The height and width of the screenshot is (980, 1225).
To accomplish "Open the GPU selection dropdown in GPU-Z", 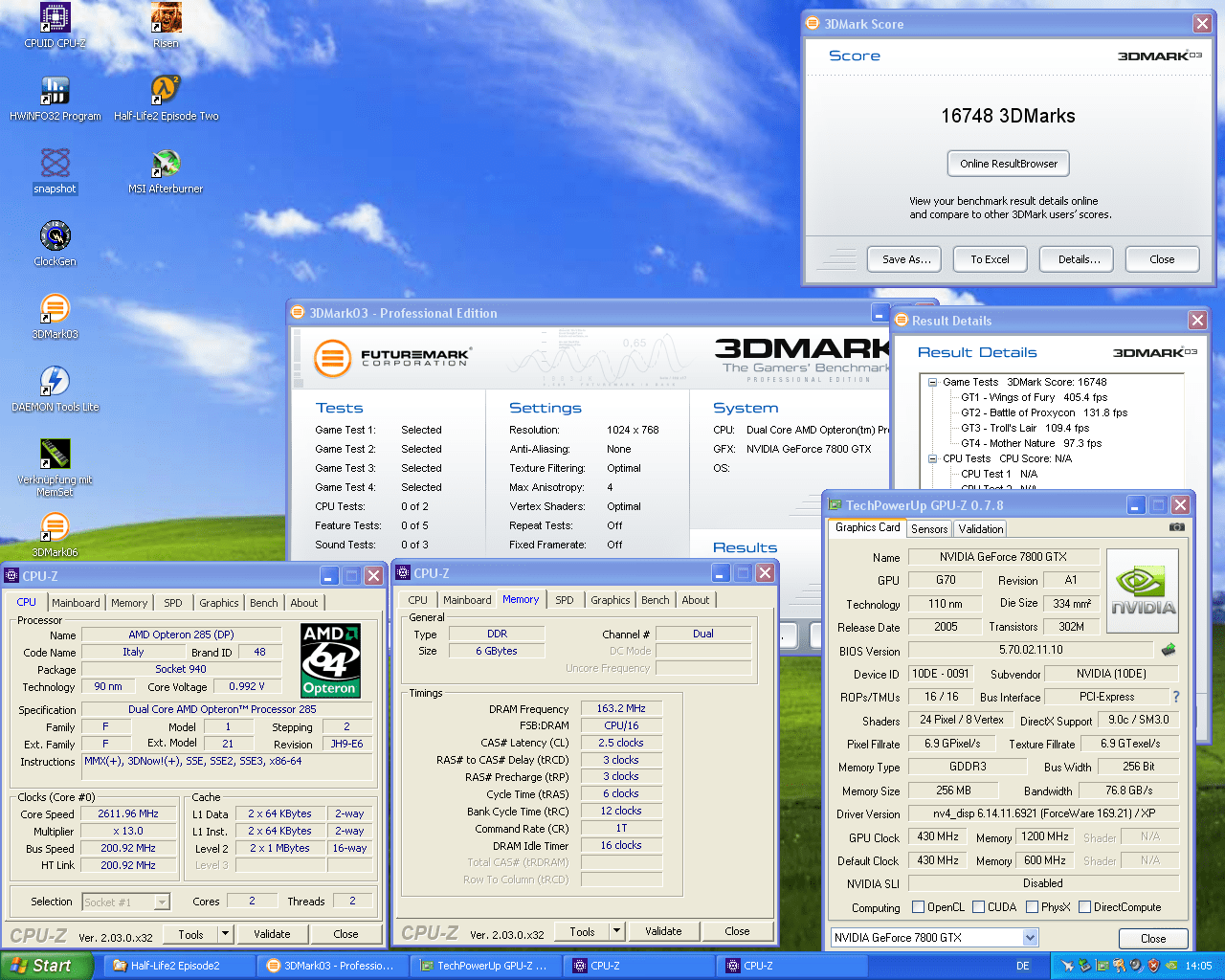I will 1031,938.
